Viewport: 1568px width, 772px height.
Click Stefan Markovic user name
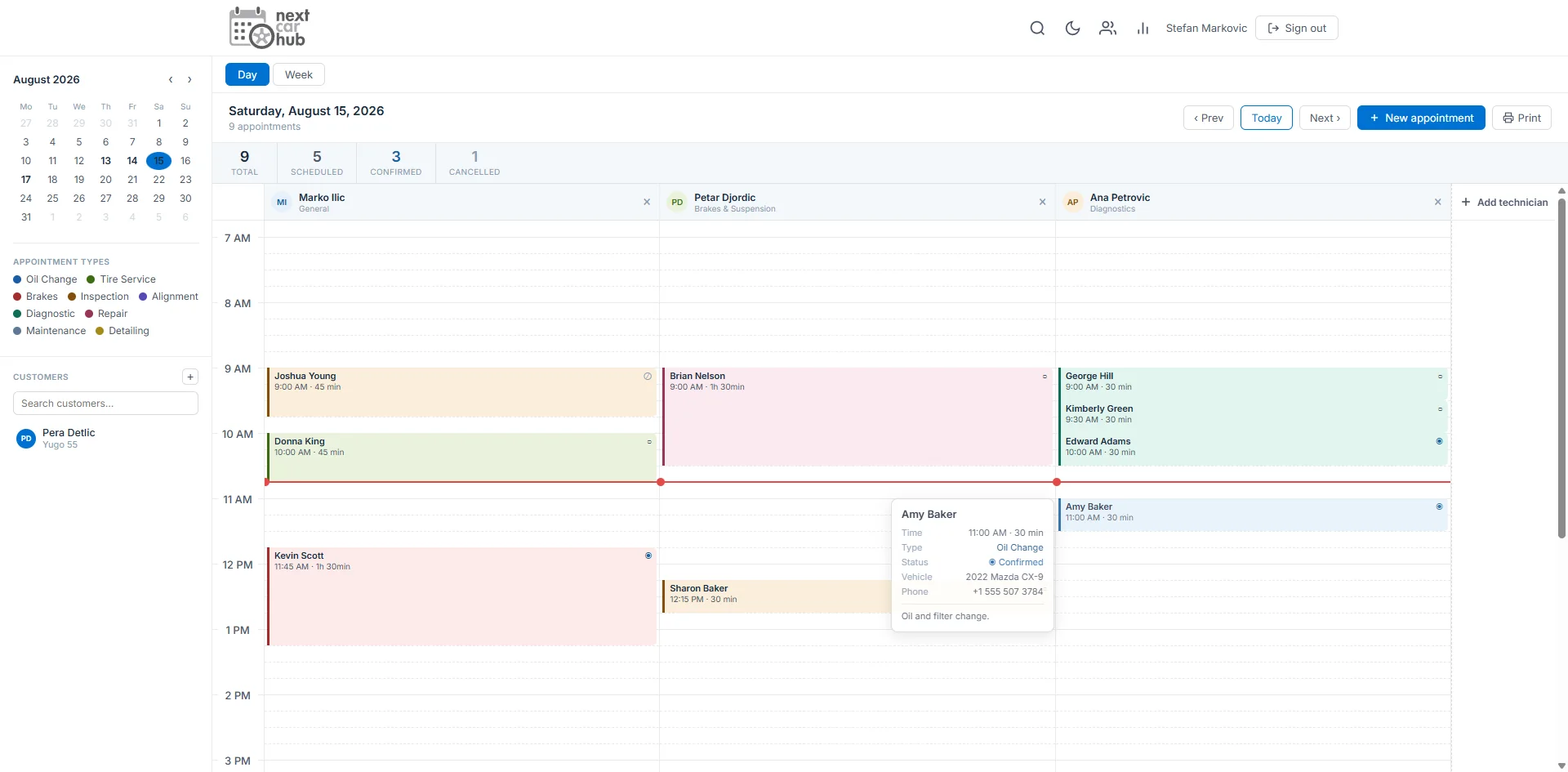pyautogui.click(x=1206, y=28)
